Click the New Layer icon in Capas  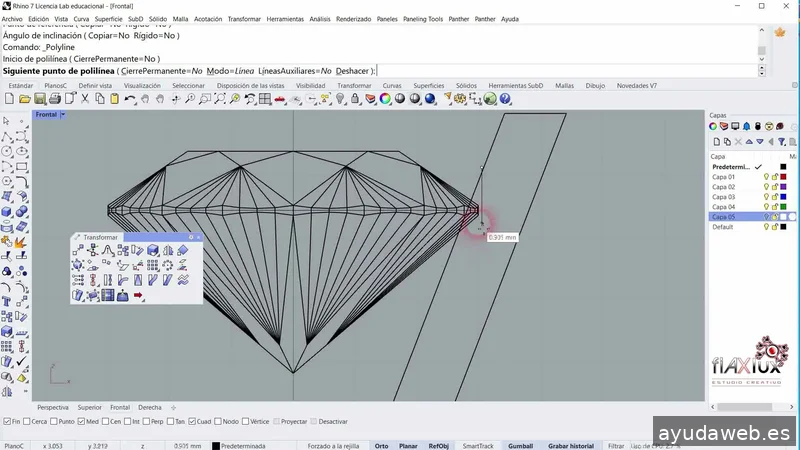(716, 141)
